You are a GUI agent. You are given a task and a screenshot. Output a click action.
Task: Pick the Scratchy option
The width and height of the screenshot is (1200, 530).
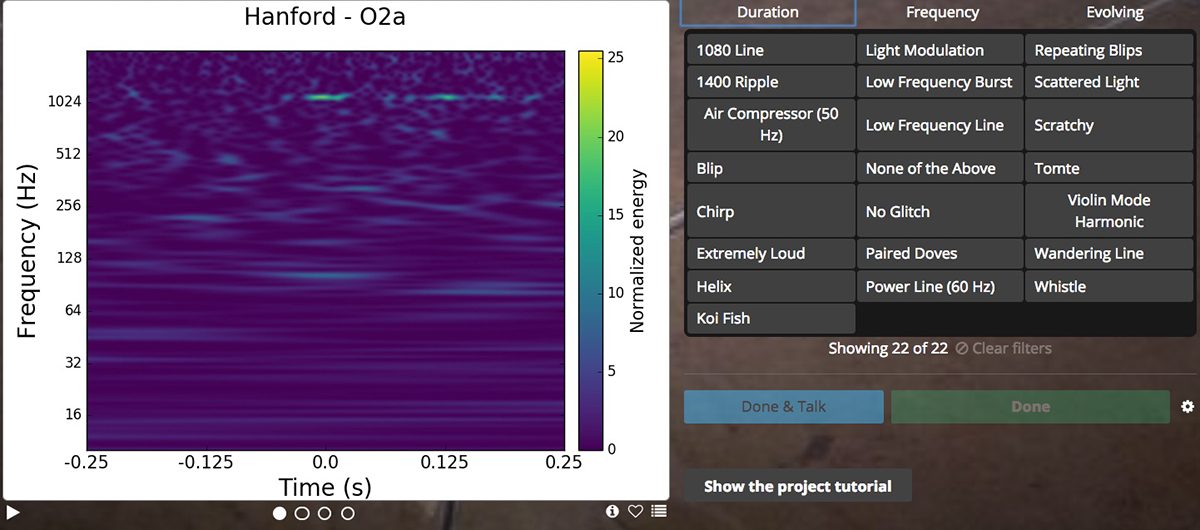1110,125
